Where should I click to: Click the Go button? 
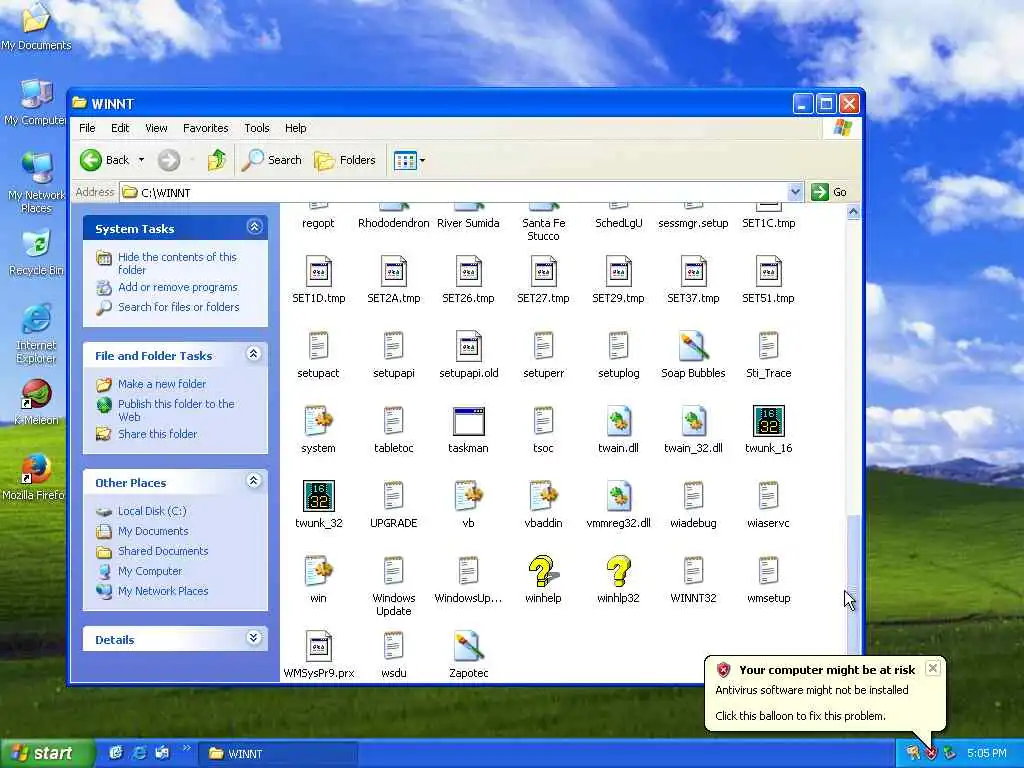[829, 192]
